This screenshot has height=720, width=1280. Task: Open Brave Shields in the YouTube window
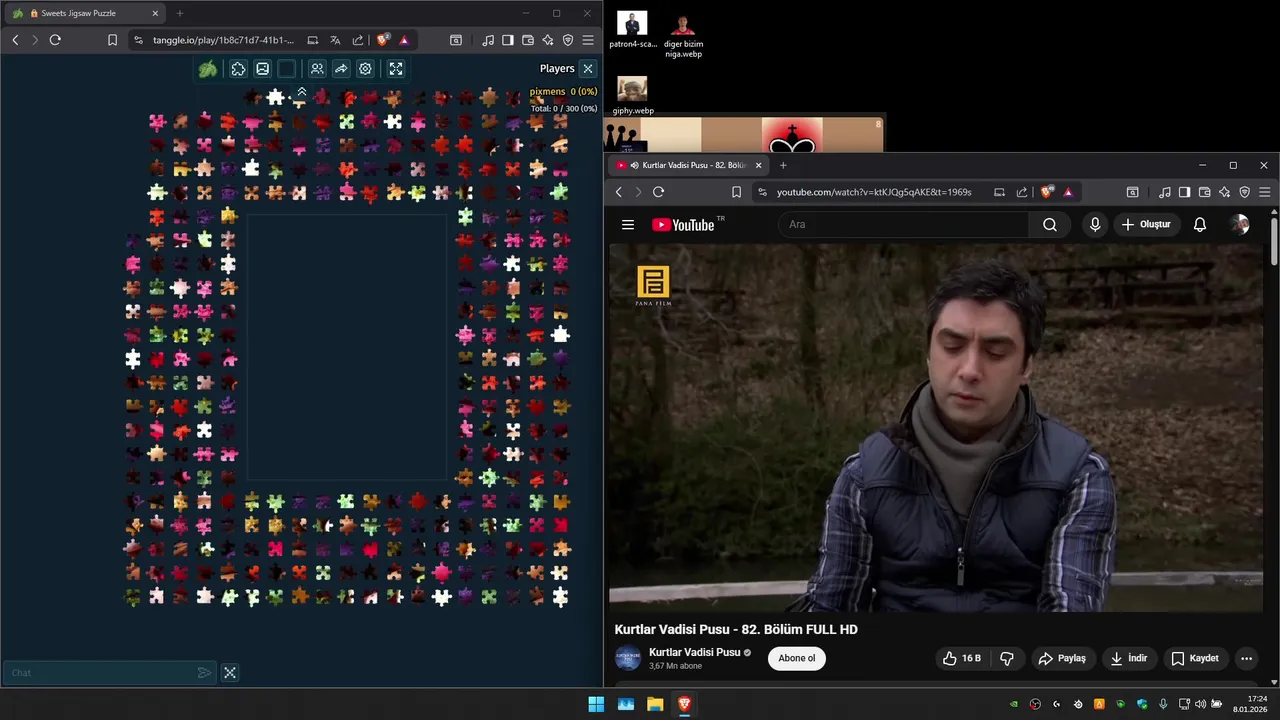pos(1047,192)
